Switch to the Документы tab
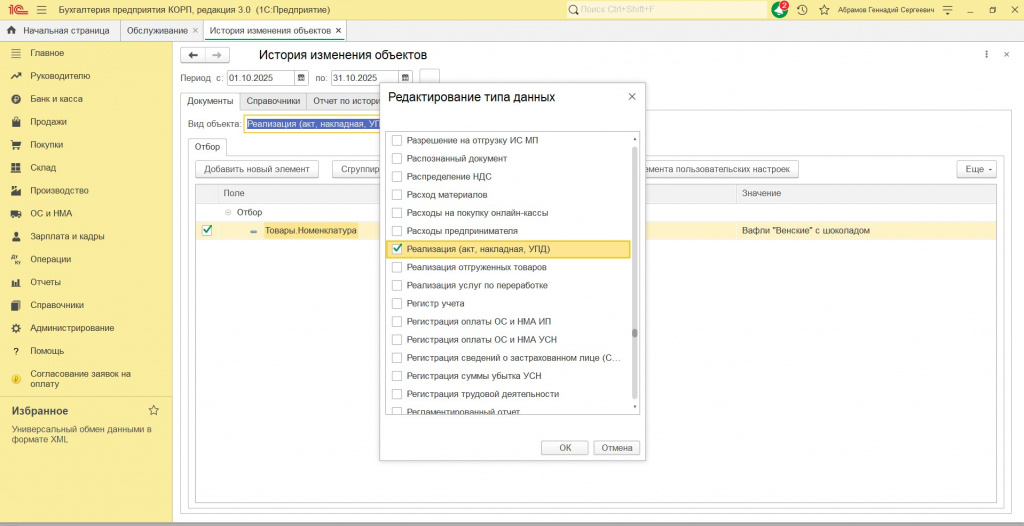The image size is (1024, 526). [x=210, y=101]
